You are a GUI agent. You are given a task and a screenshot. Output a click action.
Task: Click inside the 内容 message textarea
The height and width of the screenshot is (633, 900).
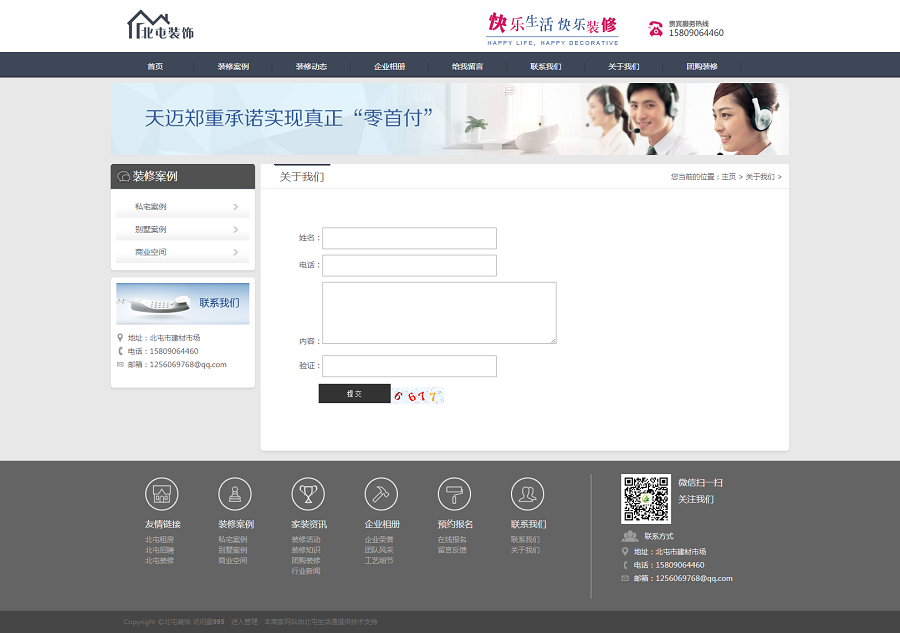pyautogui.click(x=439, y=313)
